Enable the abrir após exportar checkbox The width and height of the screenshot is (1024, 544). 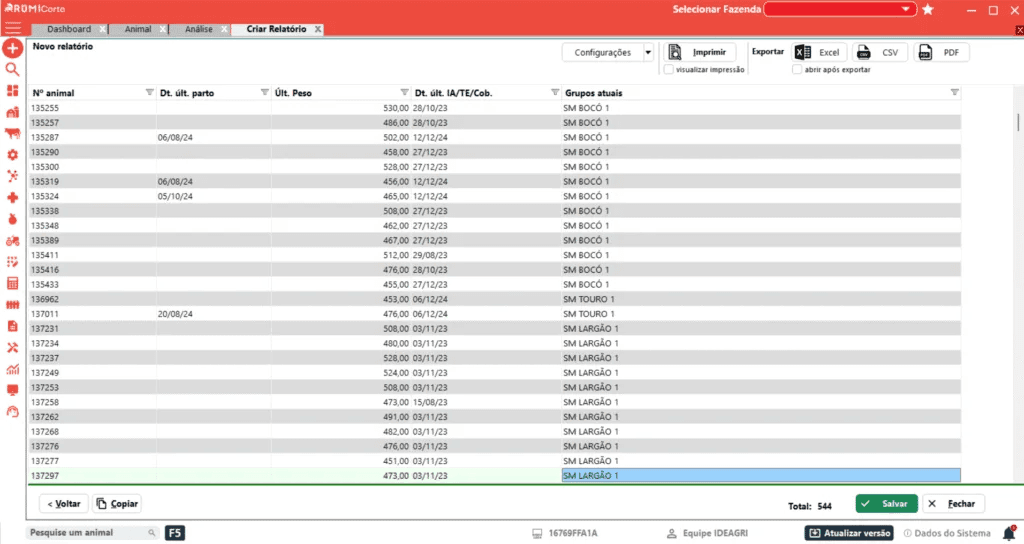[797, 69]
